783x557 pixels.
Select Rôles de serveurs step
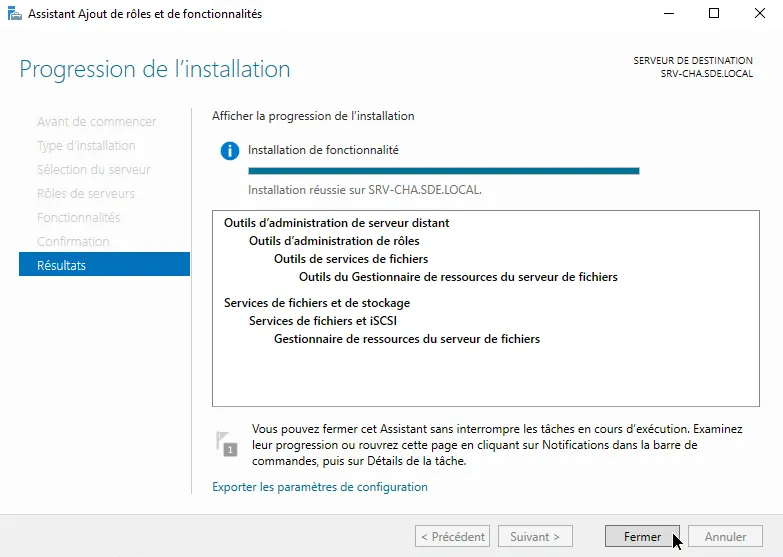click(85, 193)
